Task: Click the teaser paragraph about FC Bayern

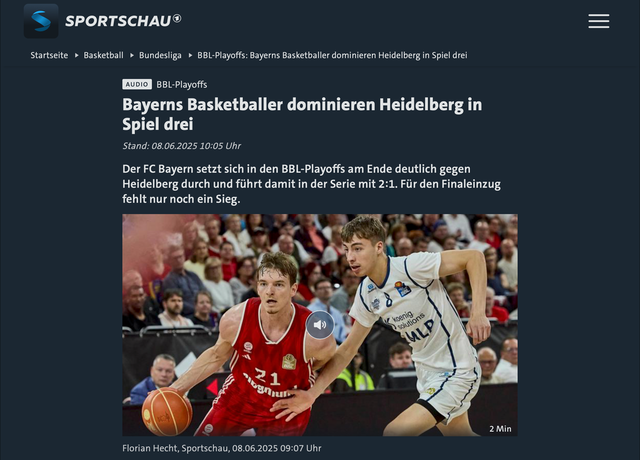Action: [311, 184]
